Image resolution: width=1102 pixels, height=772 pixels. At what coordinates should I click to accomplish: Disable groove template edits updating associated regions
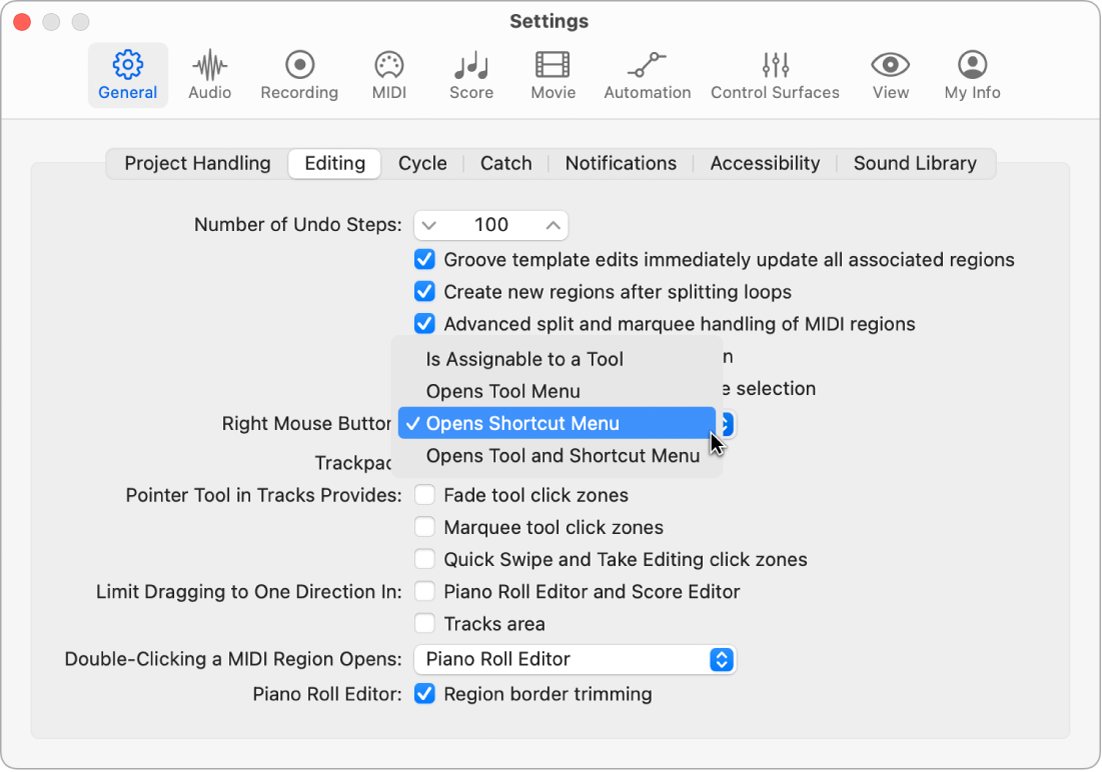tap(424, 259)
